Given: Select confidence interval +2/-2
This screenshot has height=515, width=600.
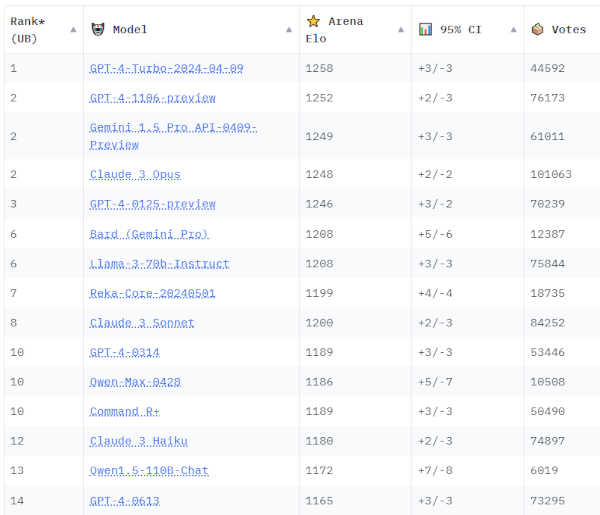Looking at the screenshot, I should (435, 174).
